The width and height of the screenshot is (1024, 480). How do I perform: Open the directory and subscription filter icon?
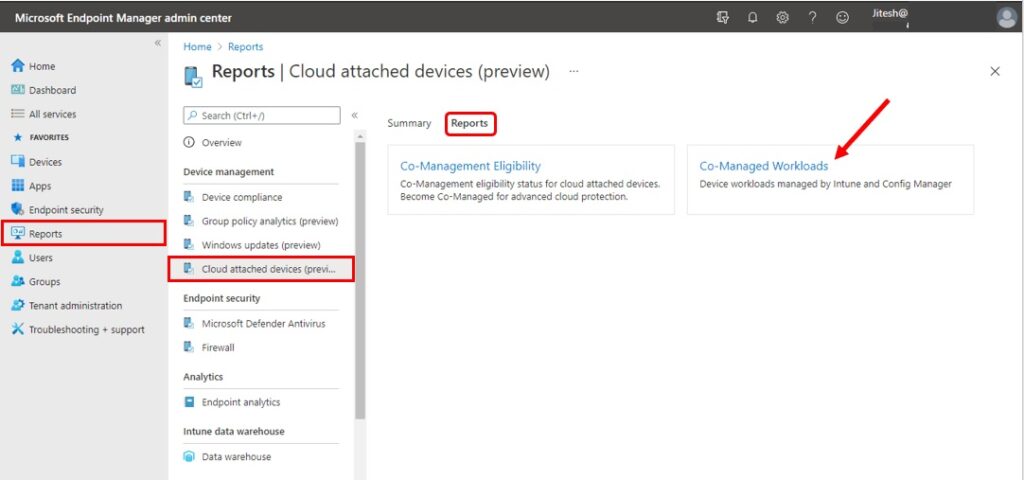(x=722, y=18)
